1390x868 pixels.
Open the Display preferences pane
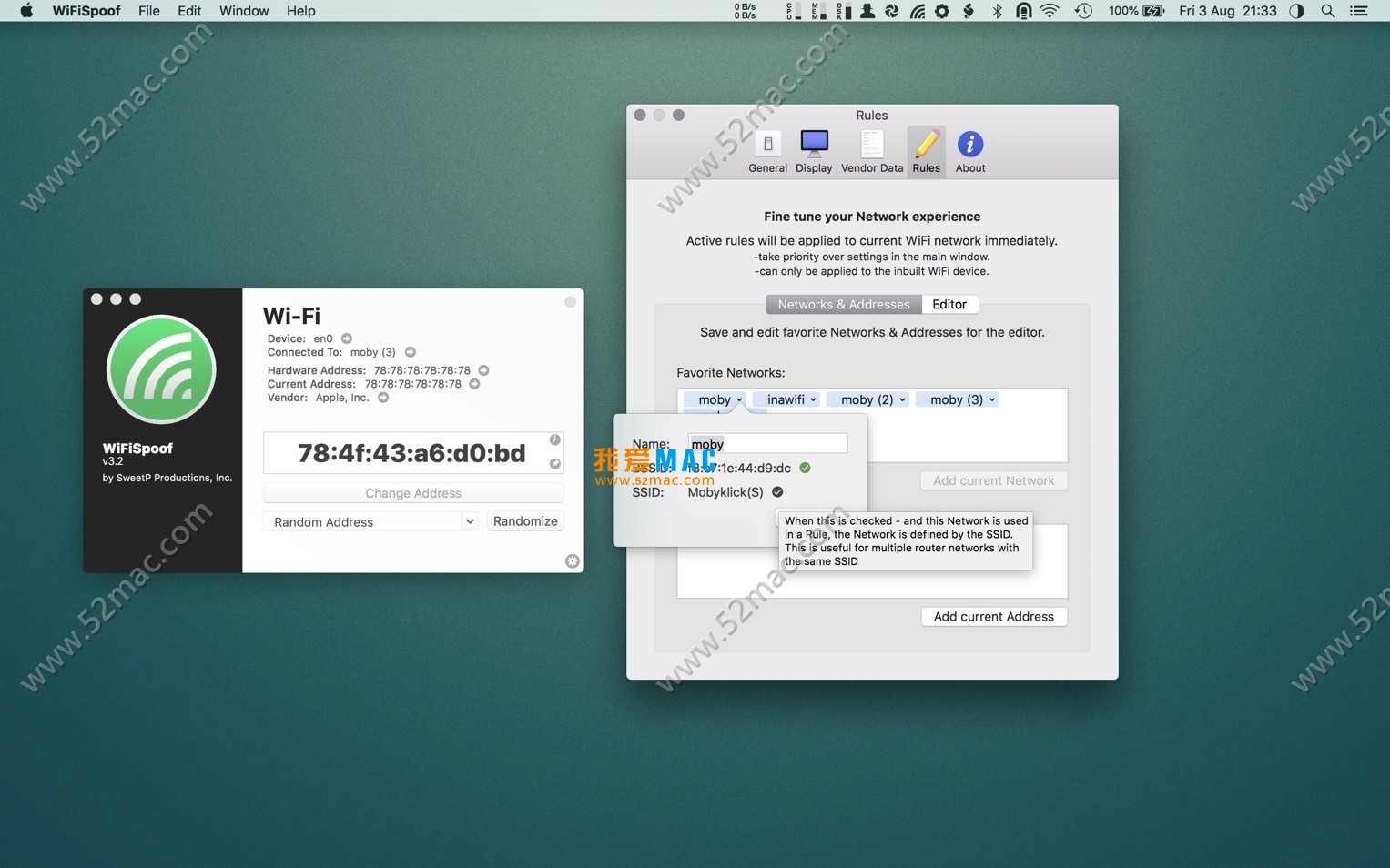tap(814, 151)
